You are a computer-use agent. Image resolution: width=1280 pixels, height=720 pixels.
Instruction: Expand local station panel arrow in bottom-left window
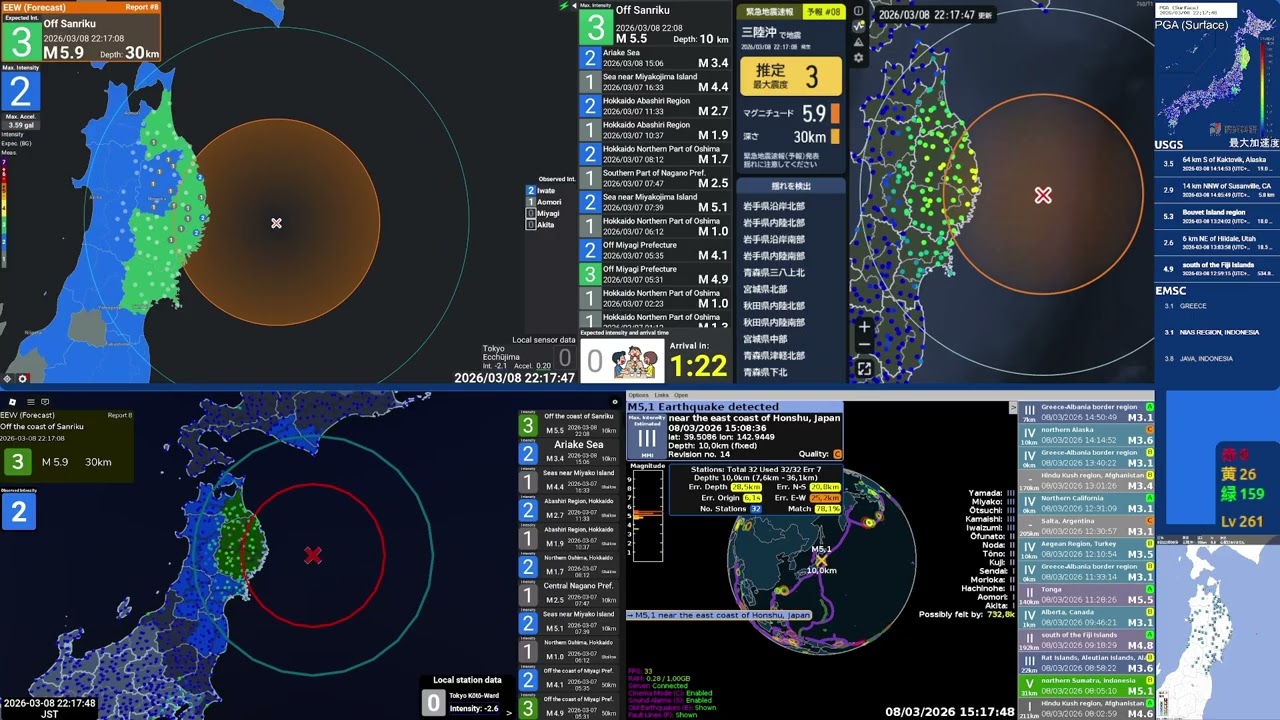click(509, 712)
